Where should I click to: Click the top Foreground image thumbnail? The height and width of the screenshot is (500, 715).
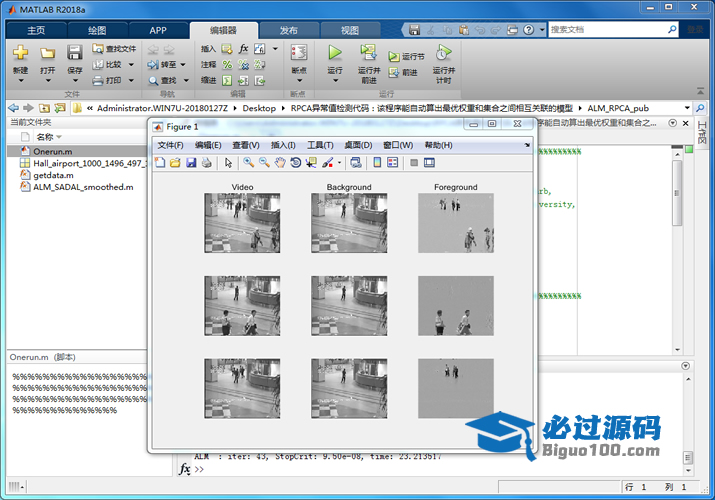[456, 223]
